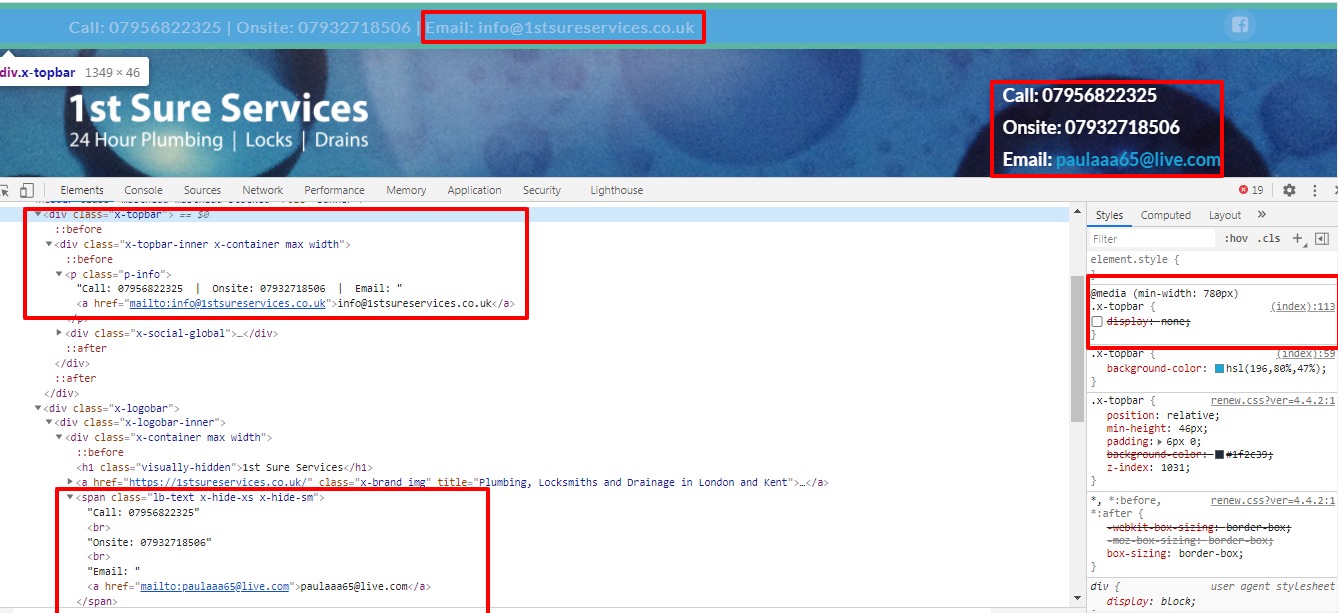The height and width of the screenshot is (613, 1338).
Task: Click the red error count badge showing 19
Action: 1251,190
